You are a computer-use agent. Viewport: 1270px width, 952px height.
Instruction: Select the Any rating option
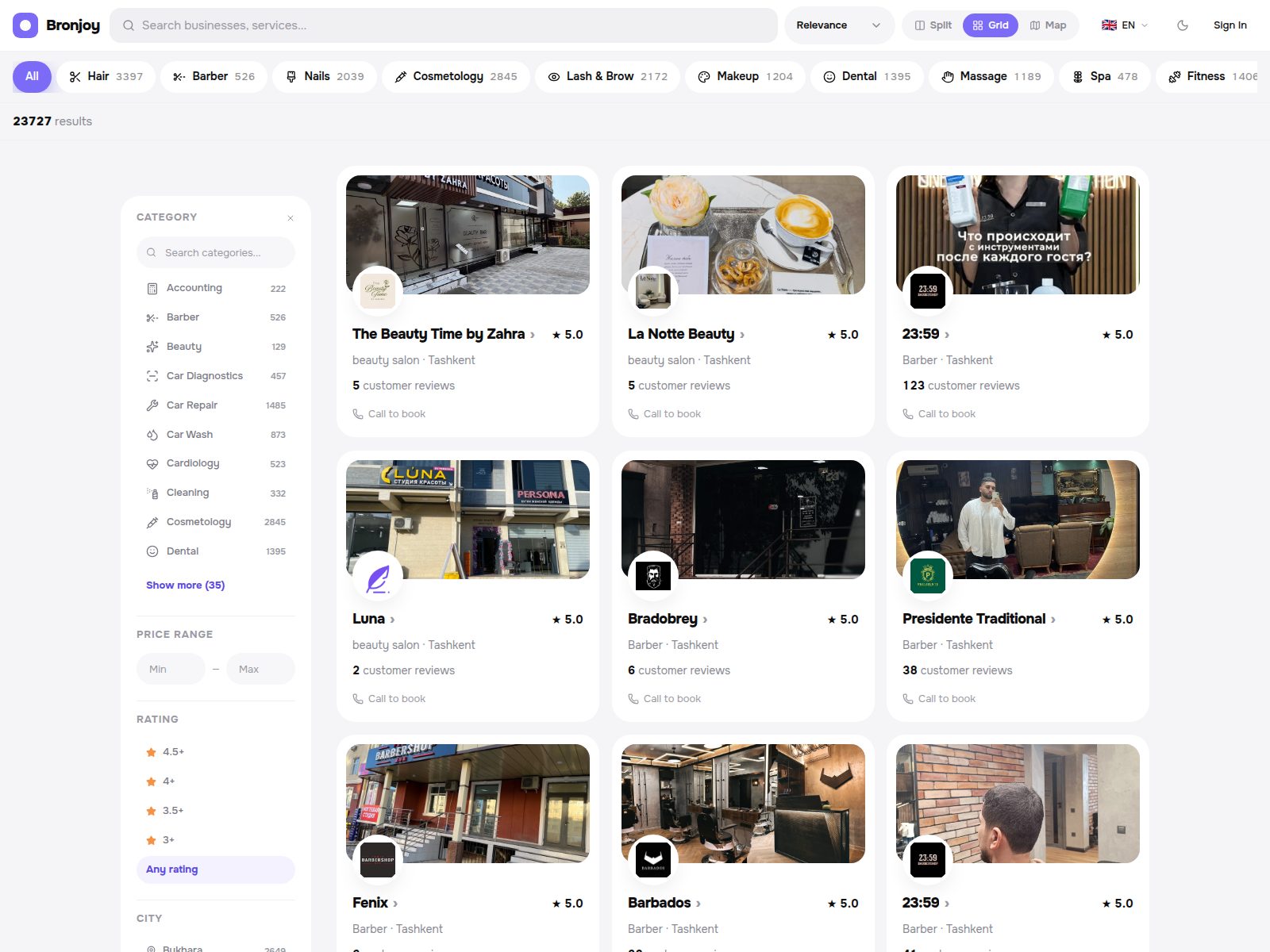pyautogui.click(x=216, y=869)
